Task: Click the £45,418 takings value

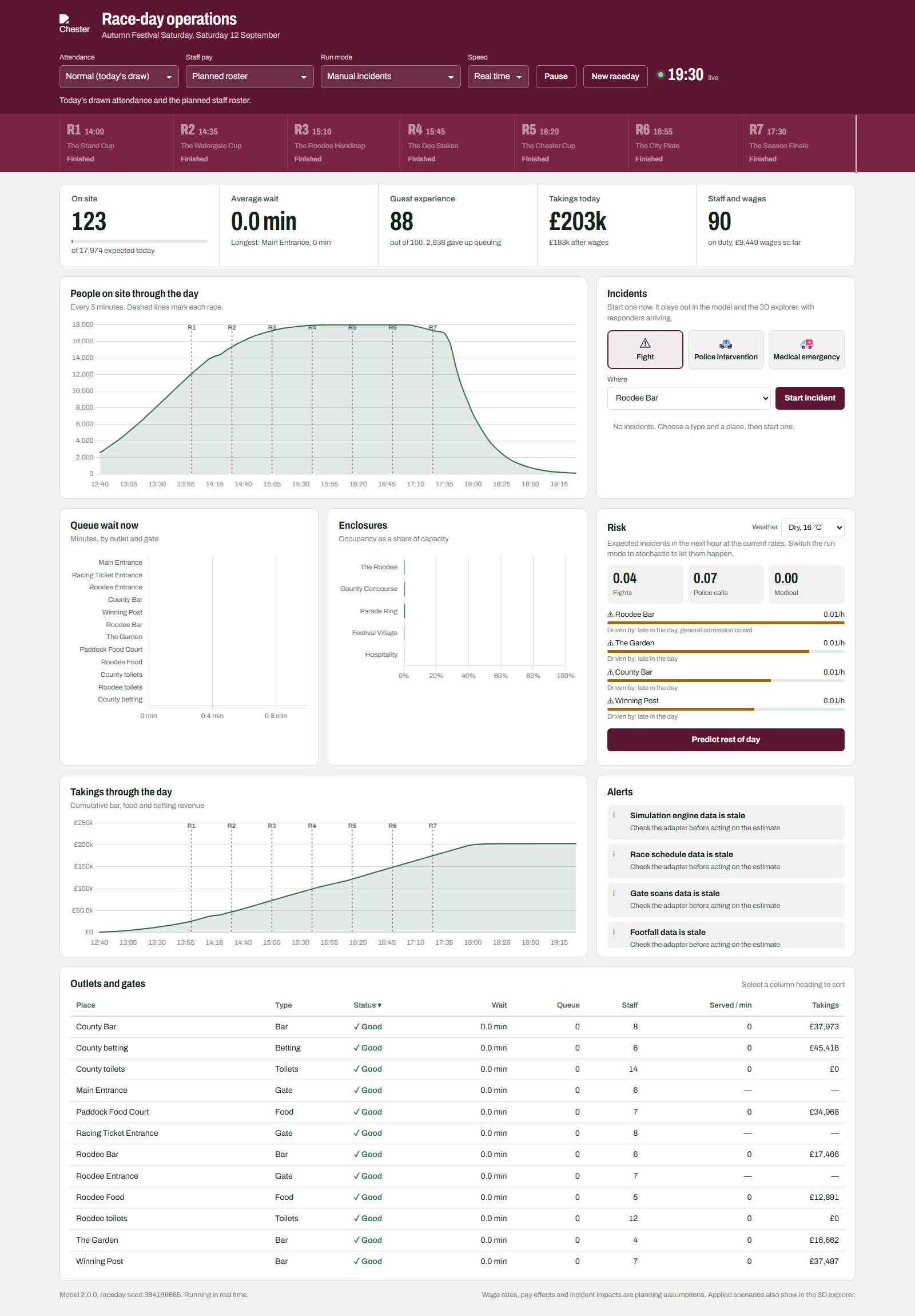Action: point(824,1048)
